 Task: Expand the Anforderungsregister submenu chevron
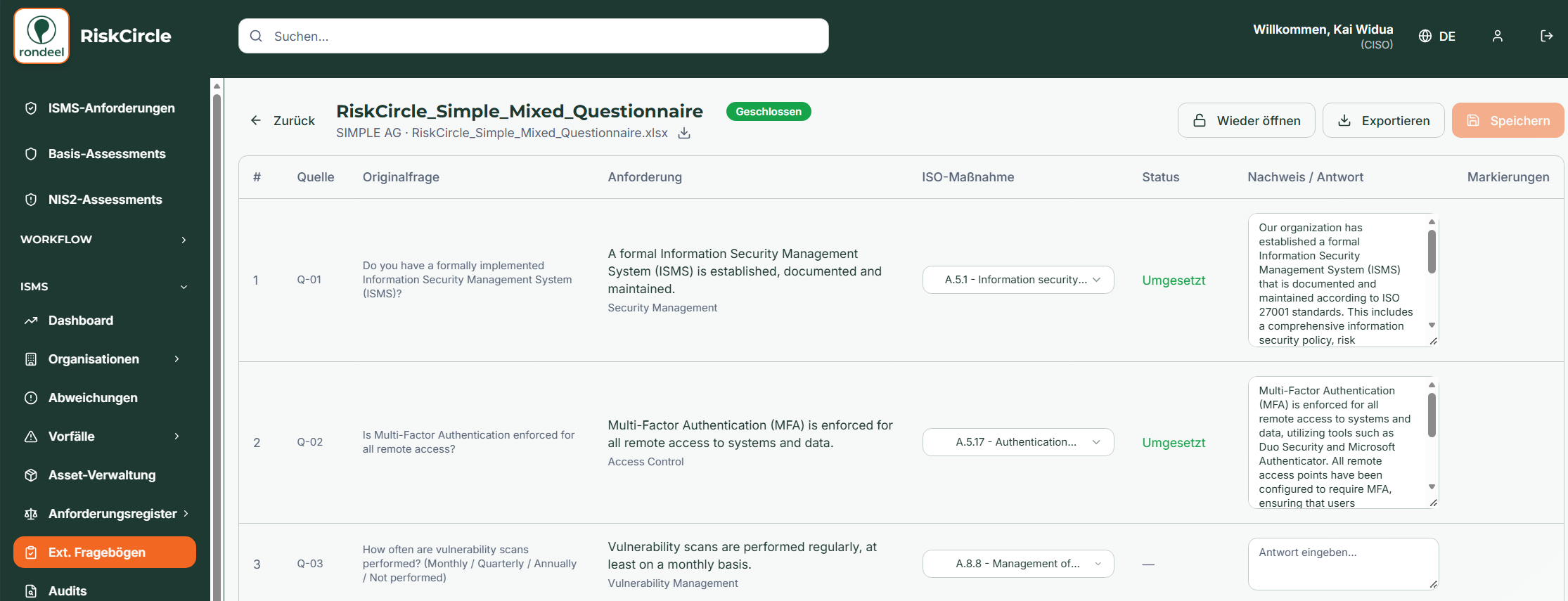coord(186,514)
